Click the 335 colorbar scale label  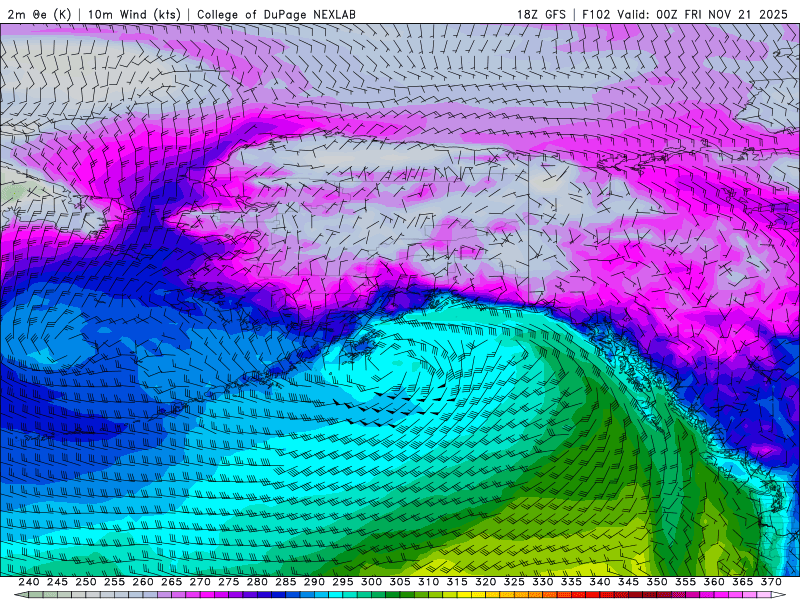(571, 582)
